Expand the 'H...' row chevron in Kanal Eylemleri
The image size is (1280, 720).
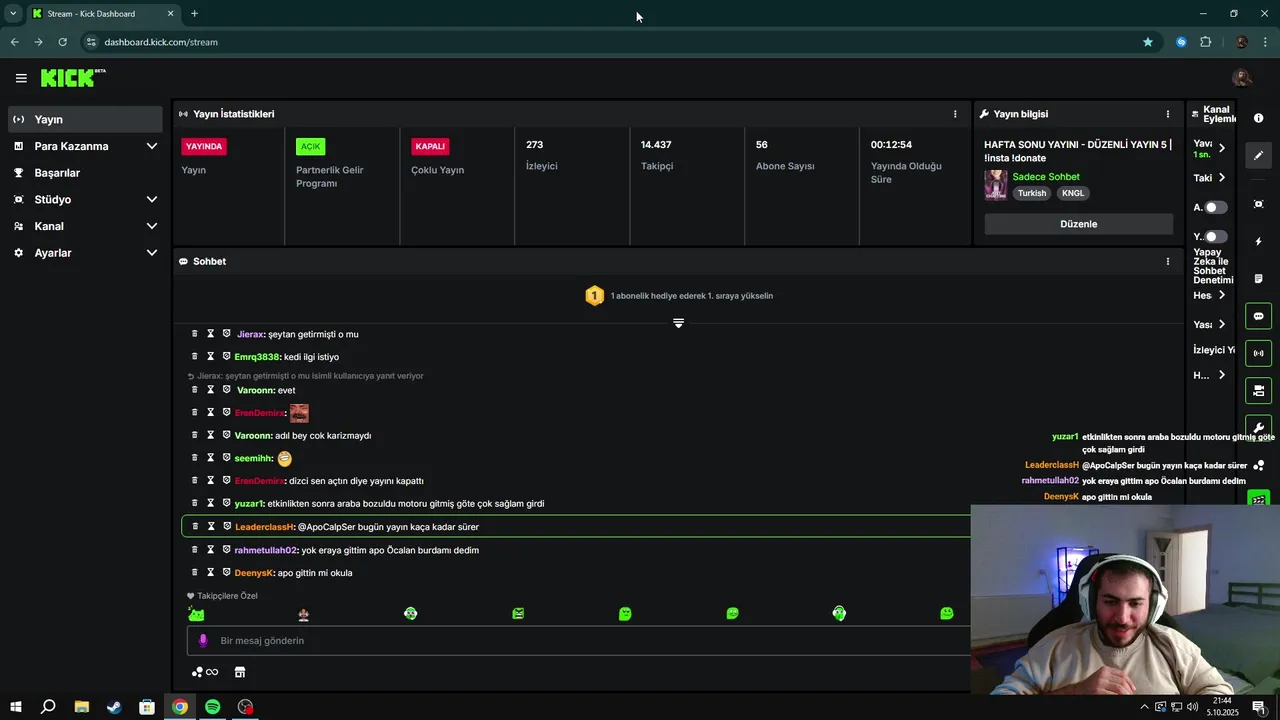[x=1221, y=375]
